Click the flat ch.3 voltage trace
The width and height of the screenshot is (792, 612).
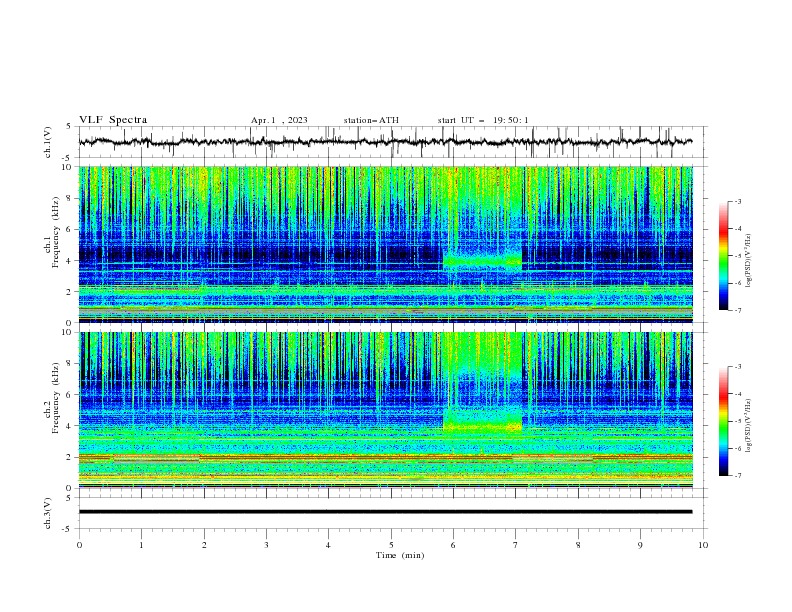385,512
